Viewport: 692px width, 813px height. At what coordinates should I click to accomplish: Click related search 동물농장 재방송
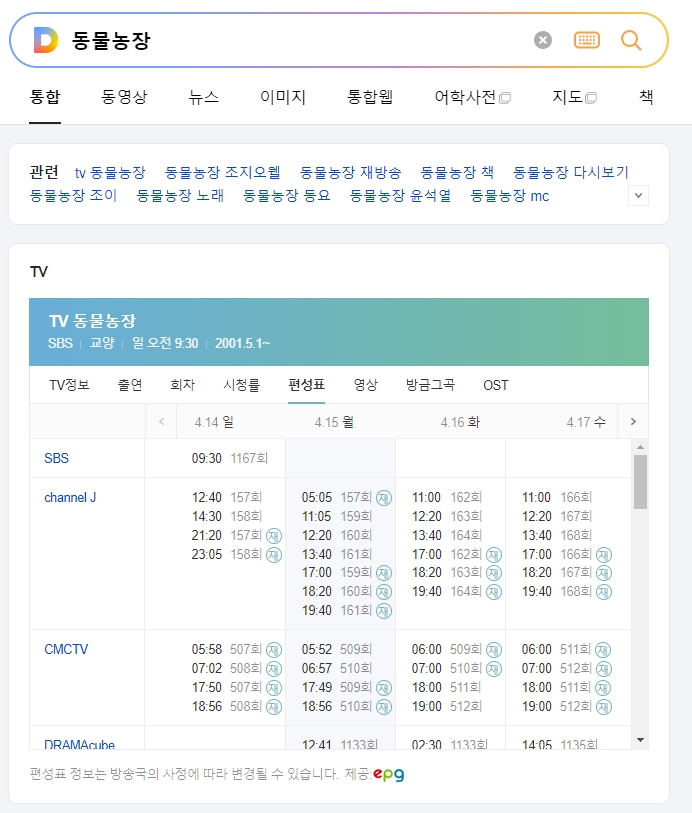pyautogui.click(x=350, y=173)
